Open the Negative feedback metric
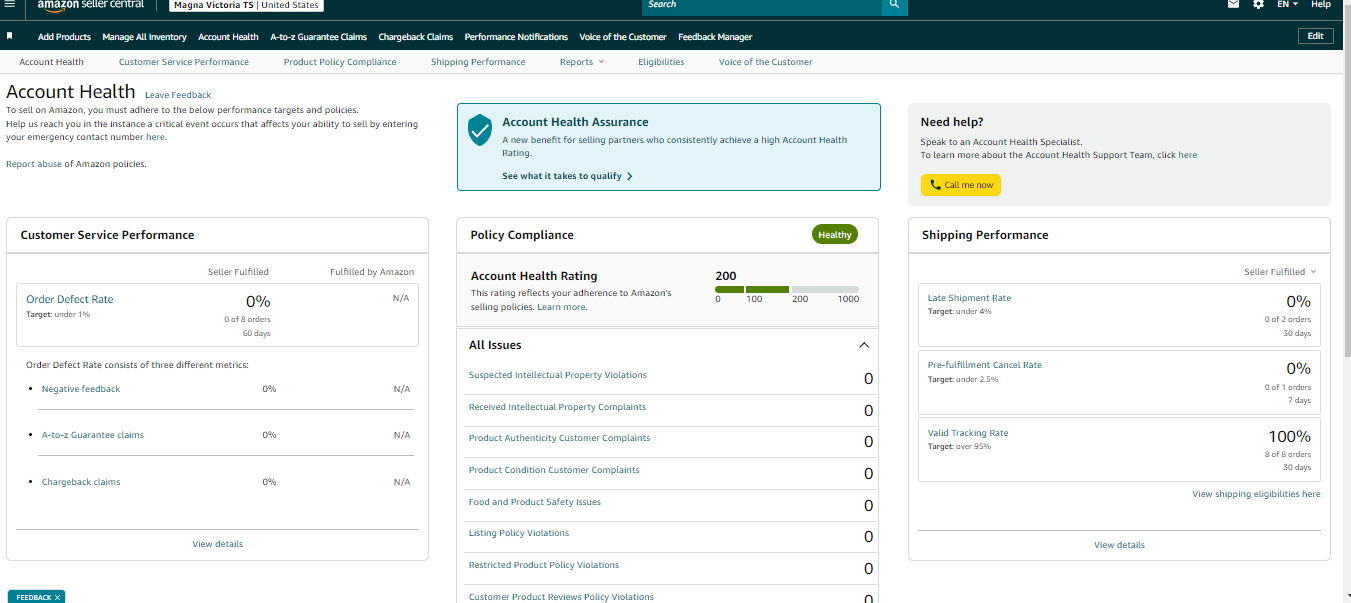This screenshot has width=1351, height=603. coord(81,389)
